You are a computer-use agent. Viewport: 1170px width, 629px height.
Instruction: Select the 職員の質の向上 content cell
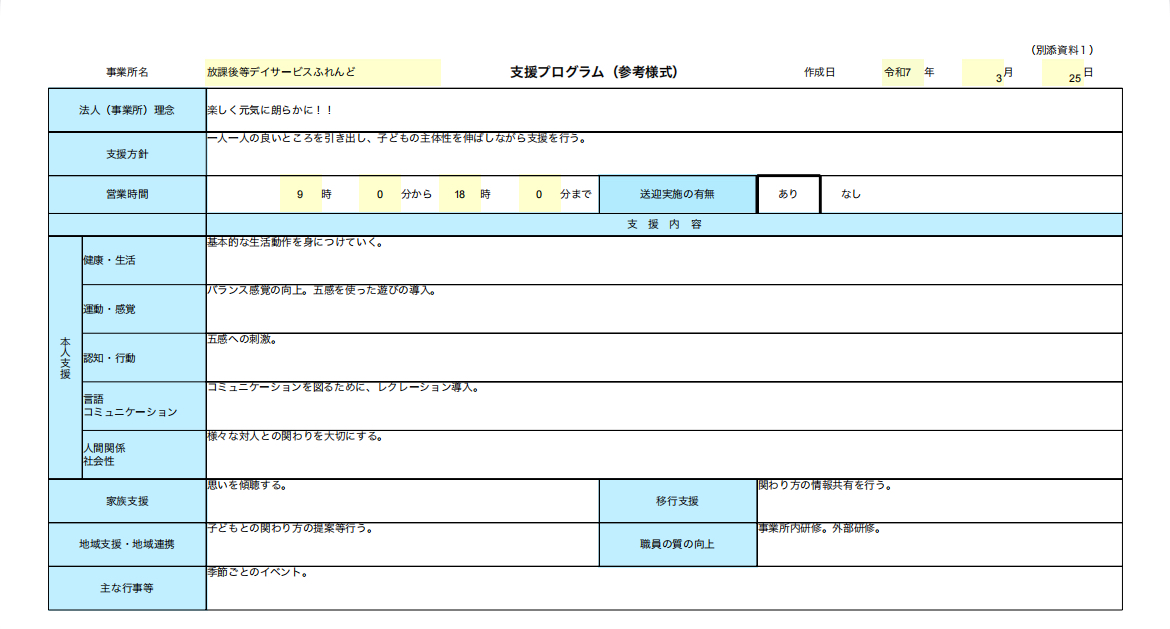pos(939,545)
